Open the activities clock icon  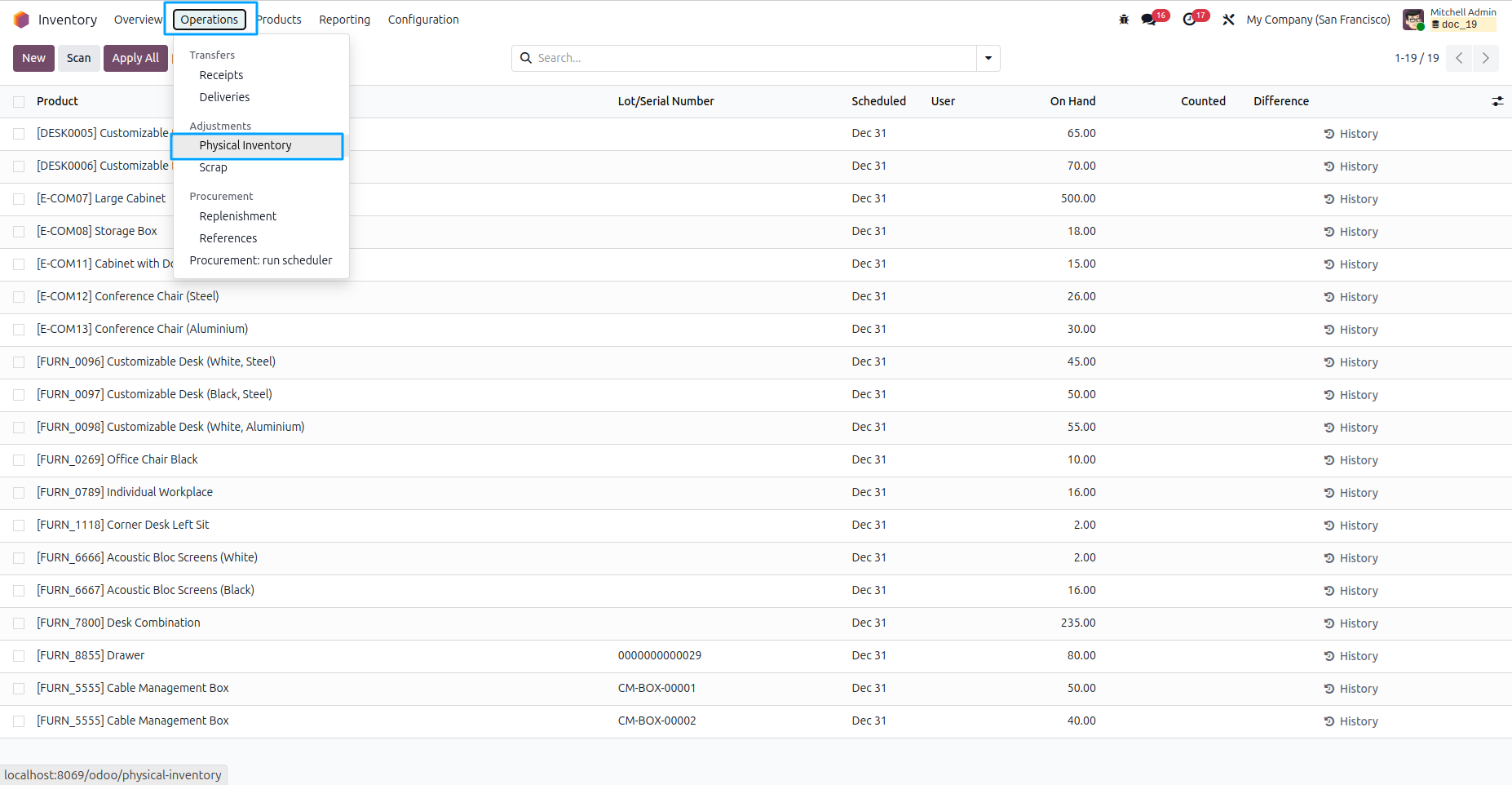pos(1190,20)
